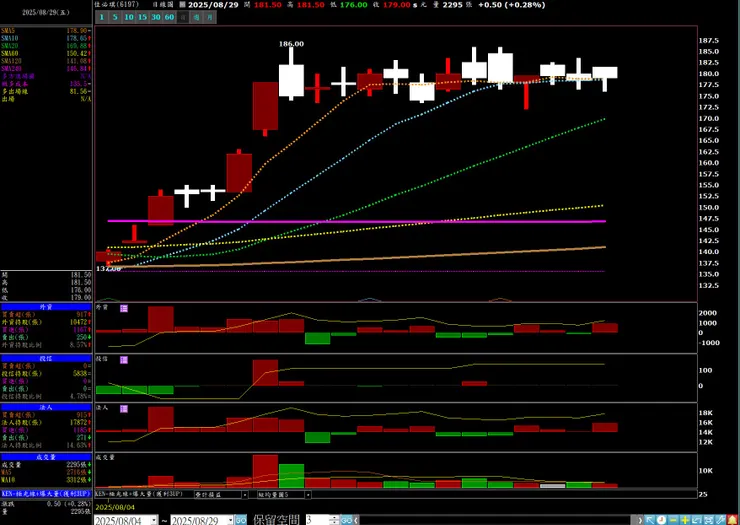This screenshot has height=525, width=740.
Task: Open the 法人 sub-chart list icon
Action: coord(124,409)
